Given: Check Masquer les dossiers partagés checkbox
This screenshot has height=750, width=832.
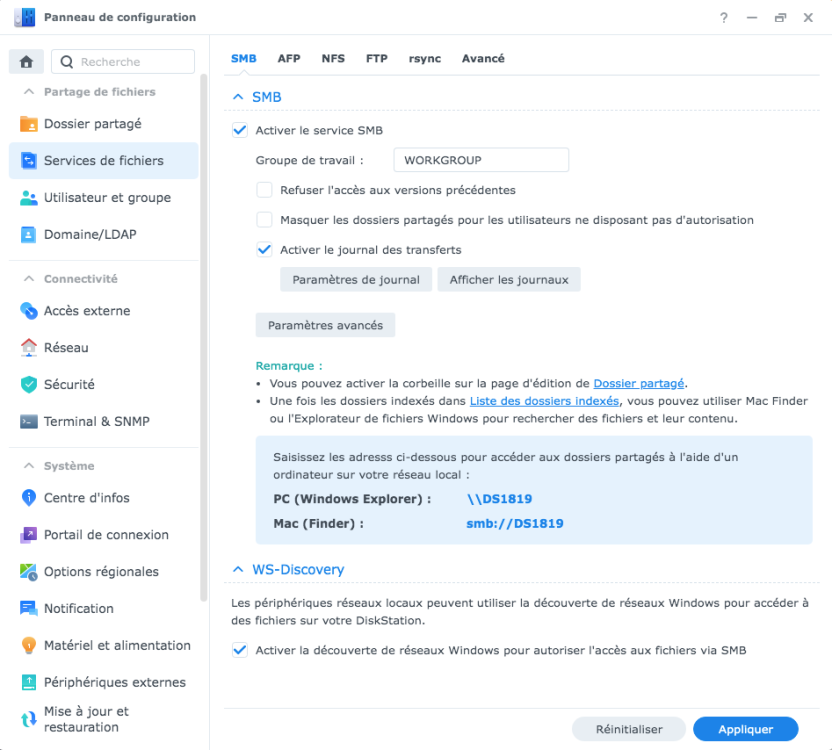Looking at the screenshot, I should pos(264,220).
